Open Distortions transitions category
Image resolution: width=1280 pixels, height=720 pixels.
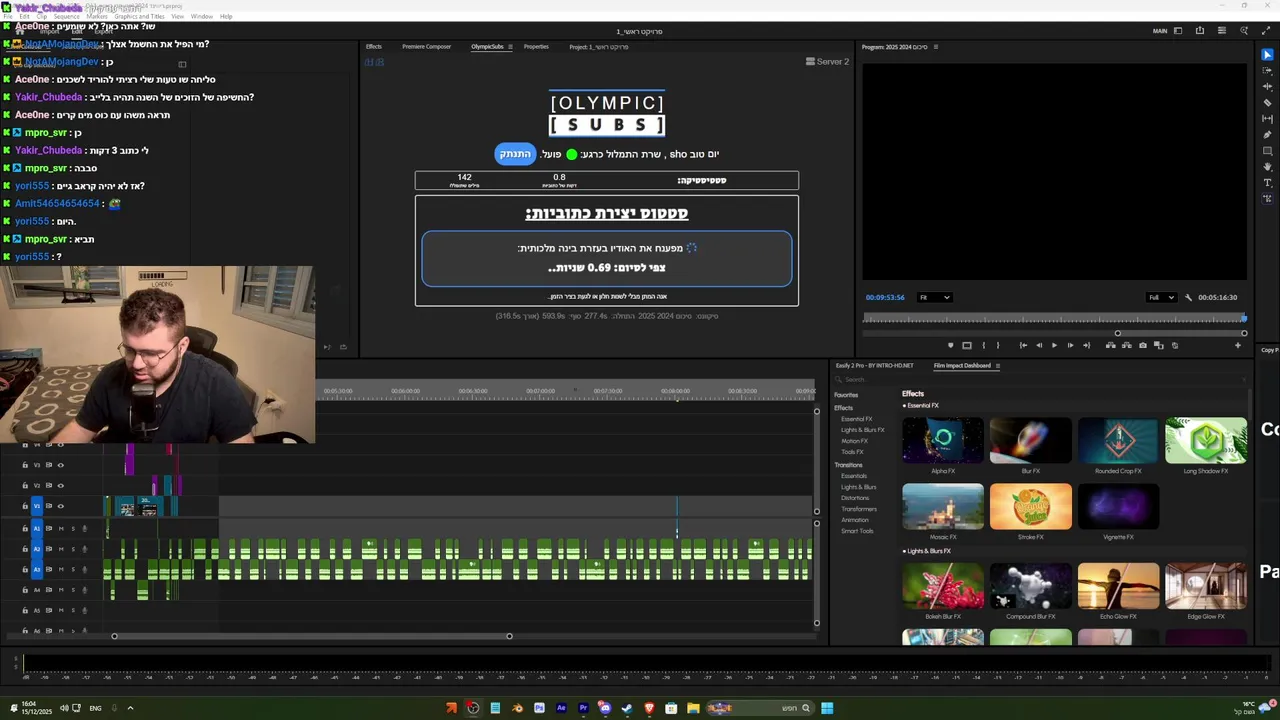(855, 498)
